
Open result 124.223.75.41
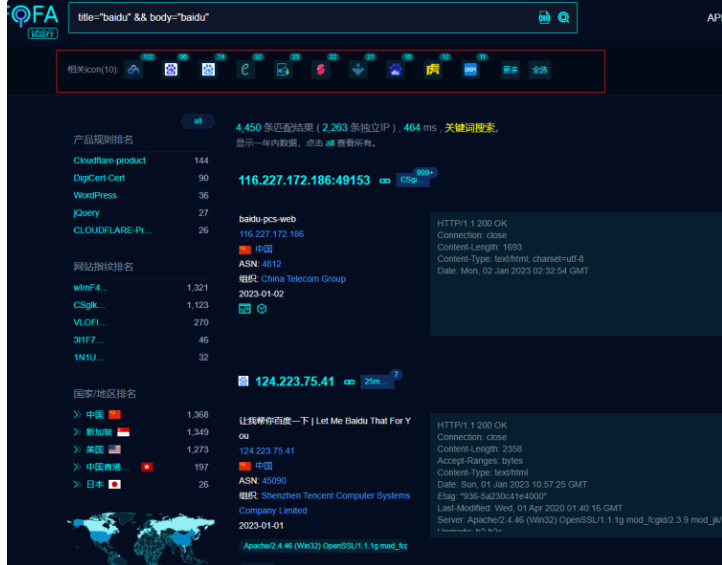[295, 382]
